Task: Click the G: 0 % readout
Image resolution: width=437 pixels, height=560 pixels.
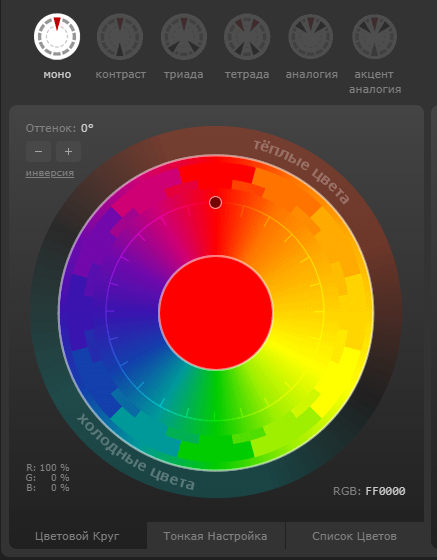Action: pos(48,478)
